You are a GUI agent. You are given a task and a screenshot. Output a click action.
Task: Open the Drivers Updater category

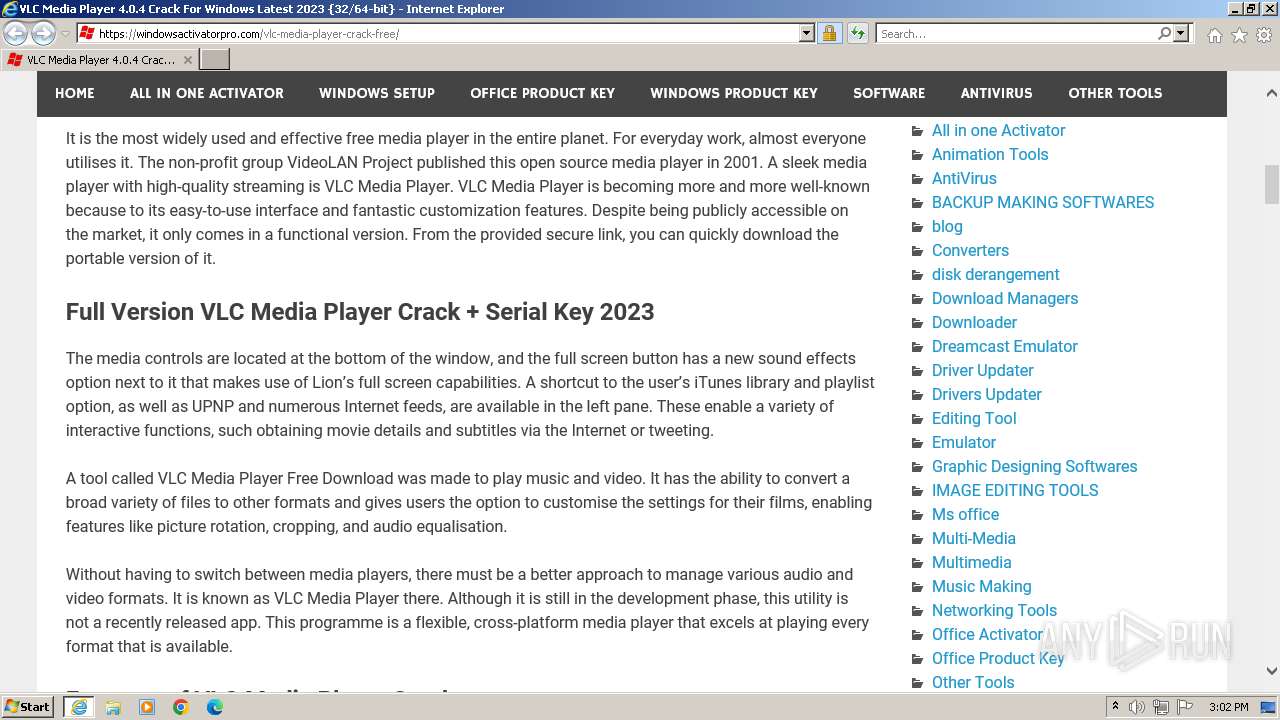[987, 394]
